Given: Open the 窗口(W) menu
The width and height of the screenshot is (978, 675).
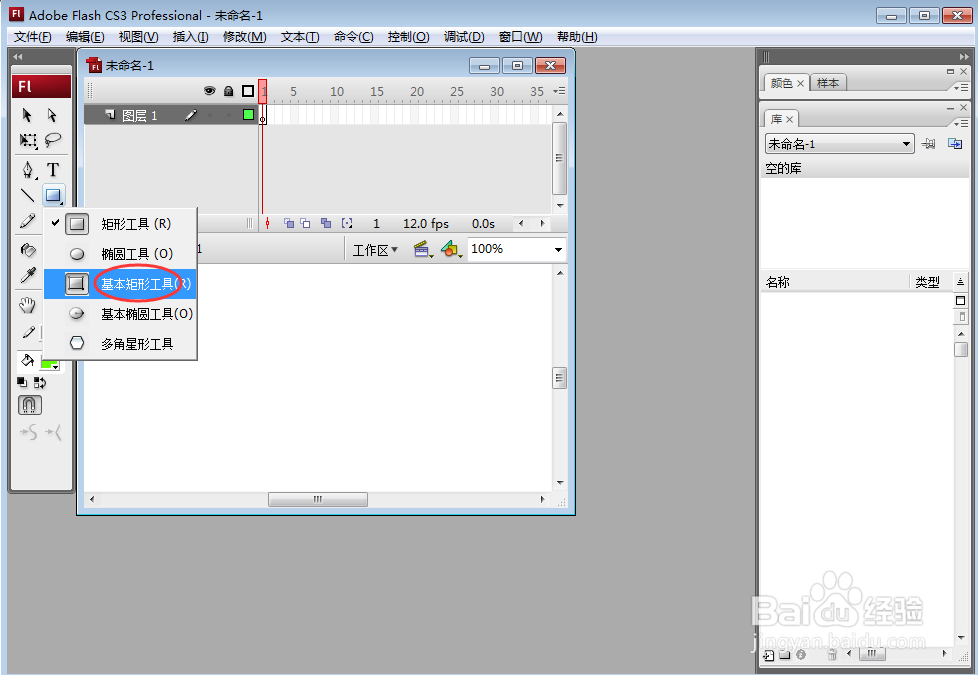Looking at the screenshot, I should pyautogui.click(x=520, y=37).
